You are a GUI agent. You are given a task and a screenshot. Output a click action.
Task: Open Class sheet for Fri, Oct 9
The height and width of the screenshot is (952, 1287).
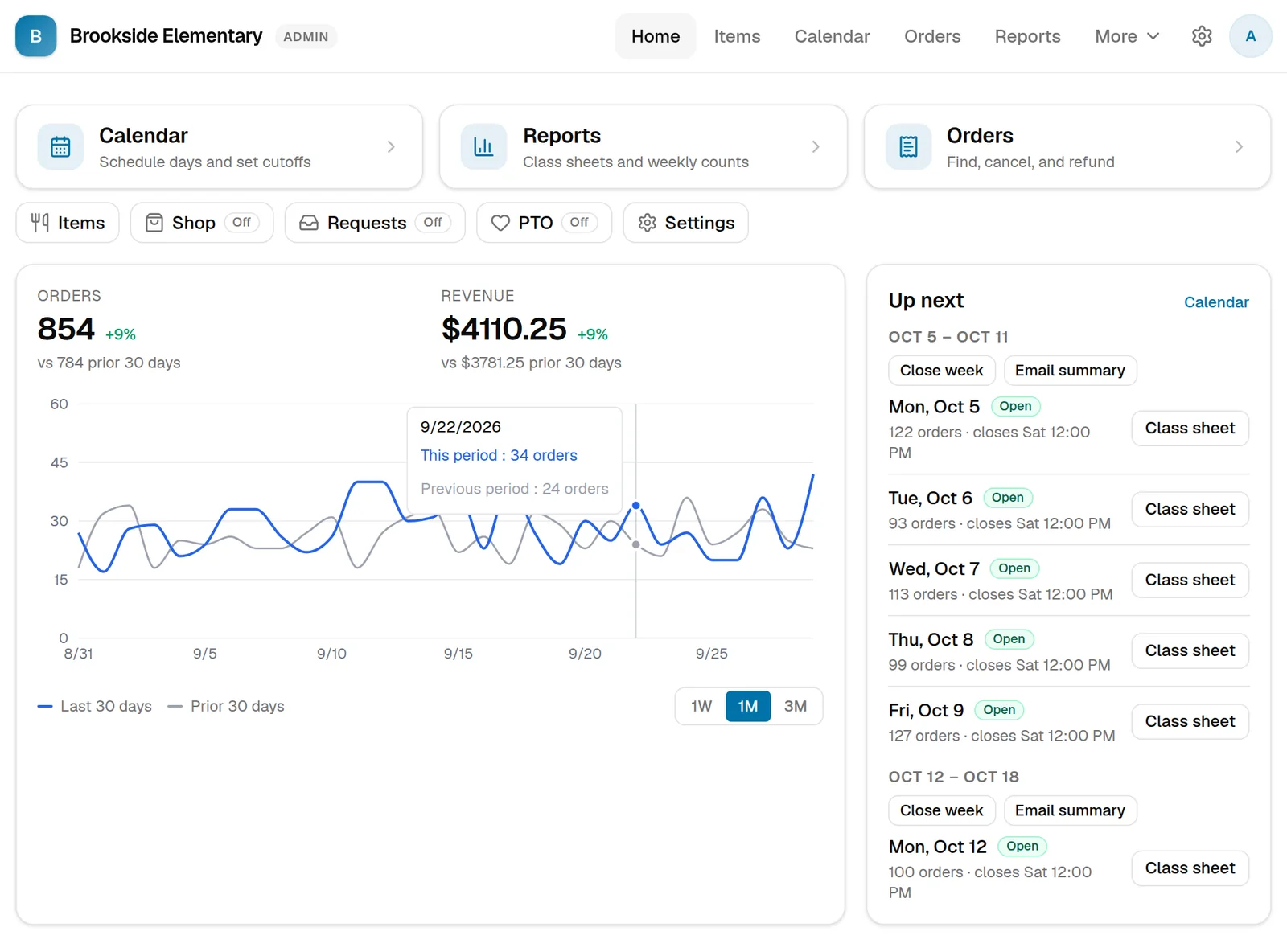click(x=1190, y=722)
